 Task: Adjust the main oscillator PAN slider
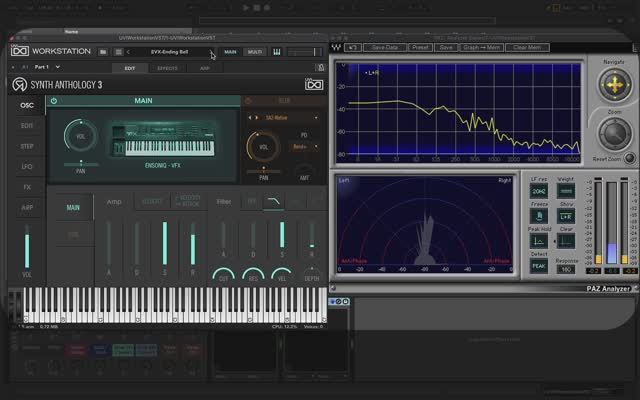pyautogui.click(x=81, y=164)
